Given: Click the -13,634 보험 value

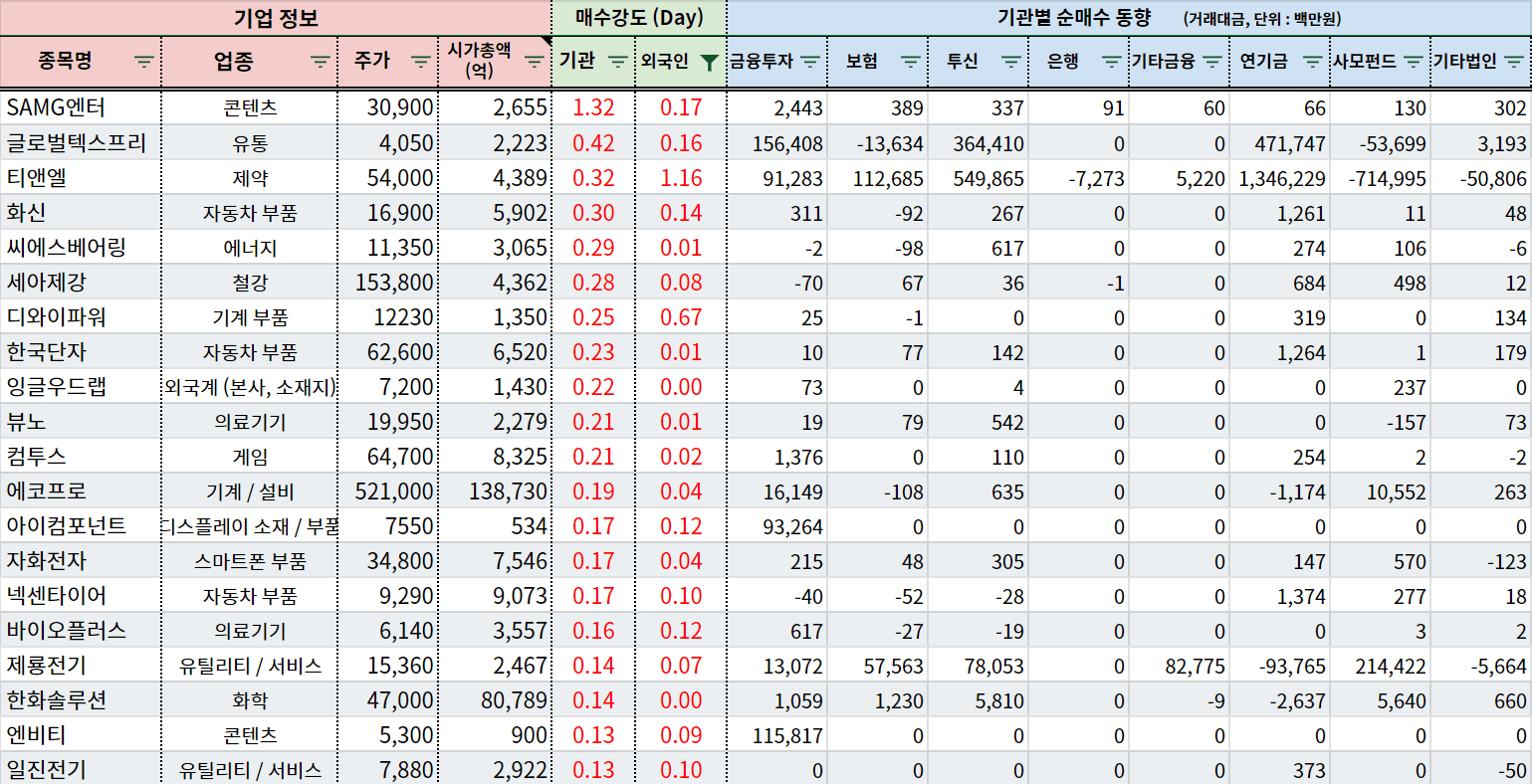Looking at the screenshot, I should (878, 142).
